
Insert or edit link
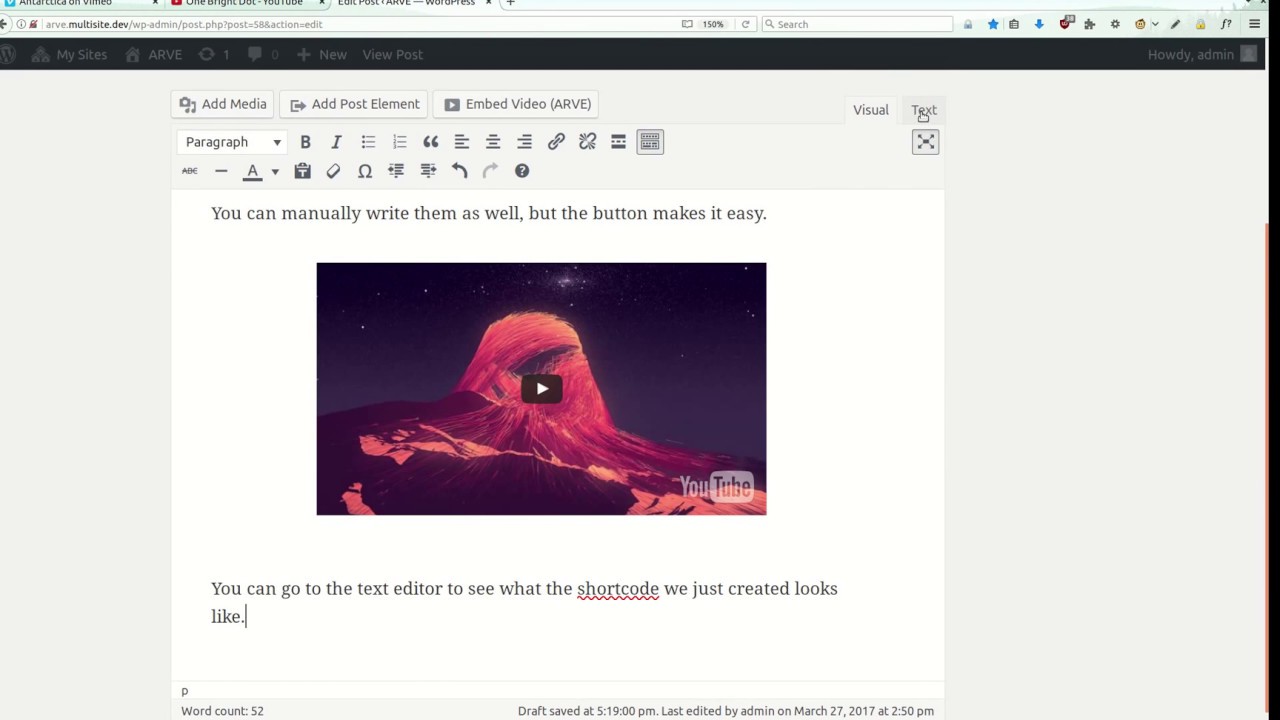point(556,142)
